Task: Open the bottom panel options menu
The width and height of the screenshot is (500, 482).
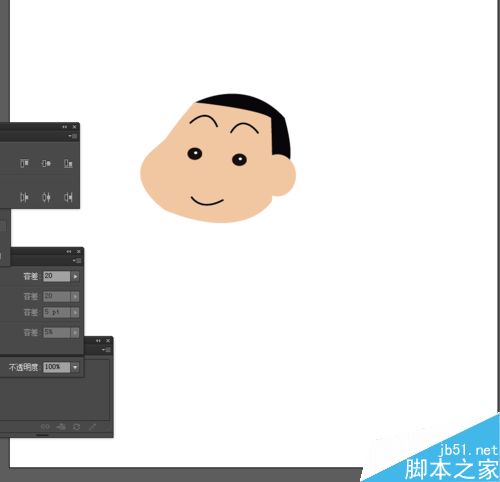Action: click(106, 350)
